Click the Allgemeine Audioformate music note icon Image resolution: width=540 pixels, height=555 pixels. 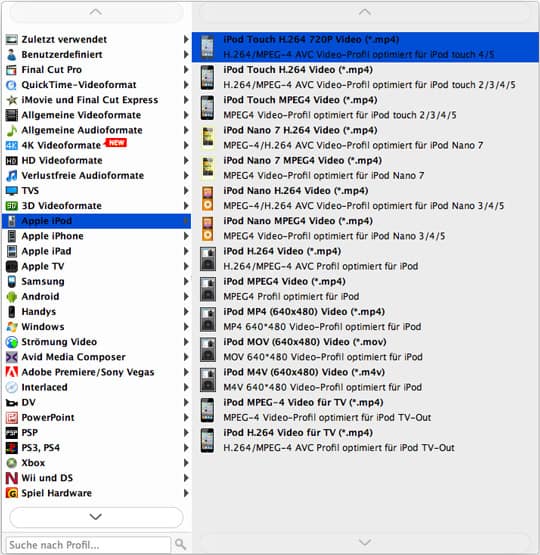tap(12, 130)
